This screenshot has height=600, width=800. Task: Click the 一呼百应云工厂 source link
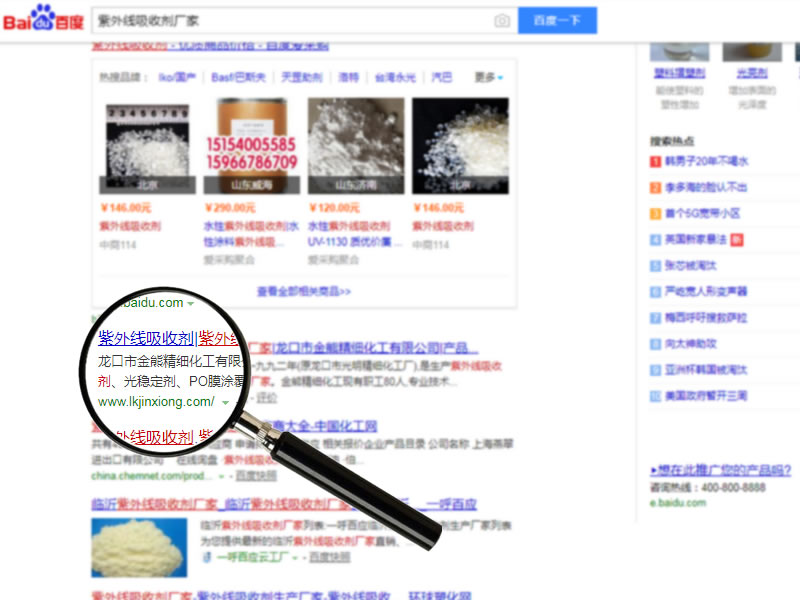tap(252, 557)
